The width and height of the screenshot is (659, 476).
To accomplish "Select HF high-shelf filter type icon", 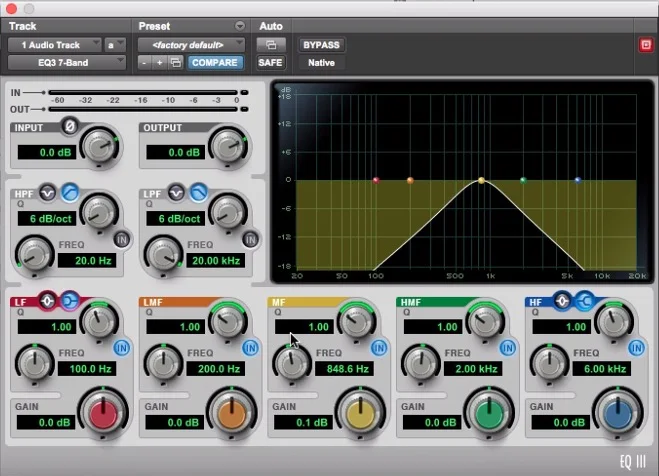I will coord(585,301).
